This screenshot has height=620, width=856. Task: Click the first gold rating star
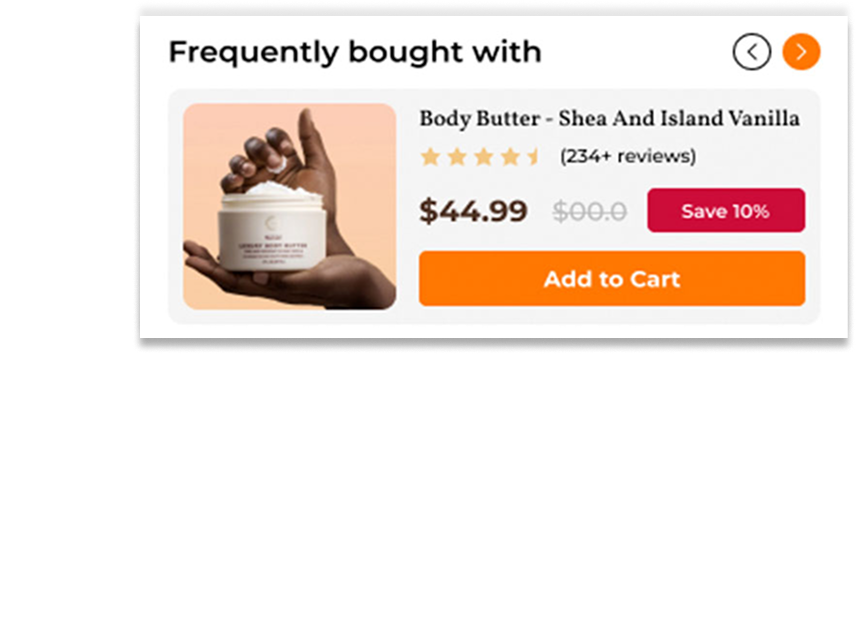(430, 157)
